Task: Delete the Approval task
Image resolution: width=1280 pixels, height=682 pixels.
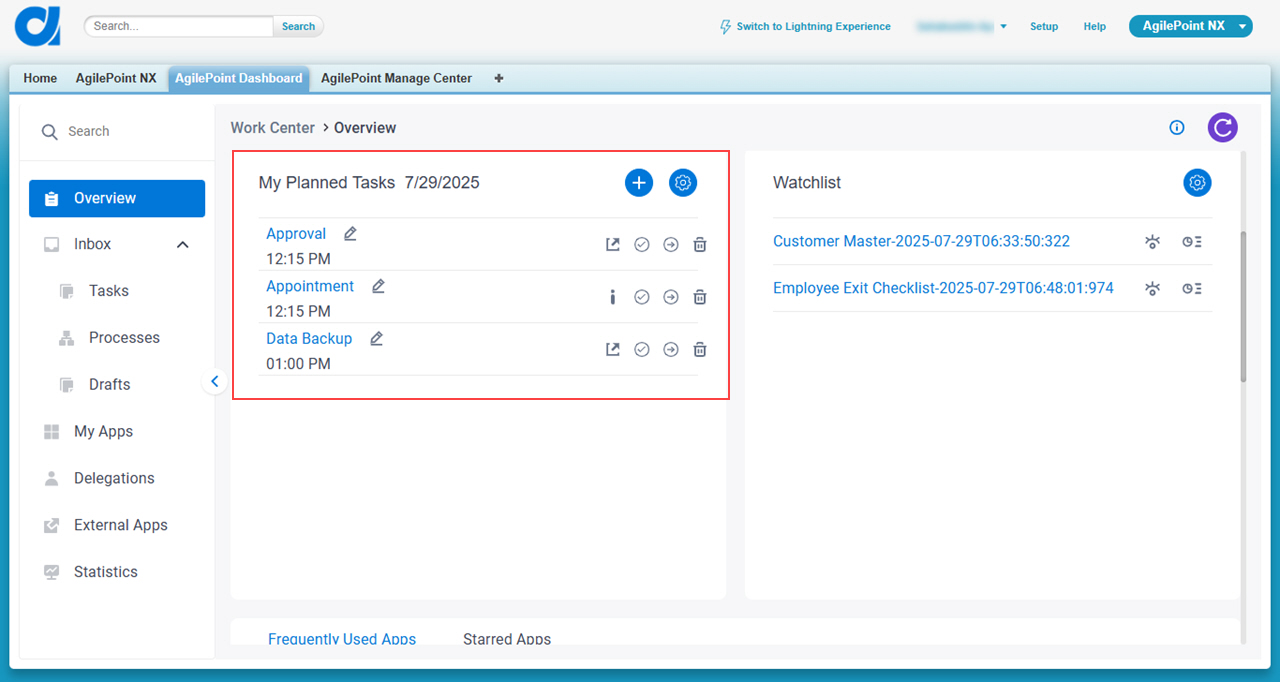Action: (x=700, y=244)
